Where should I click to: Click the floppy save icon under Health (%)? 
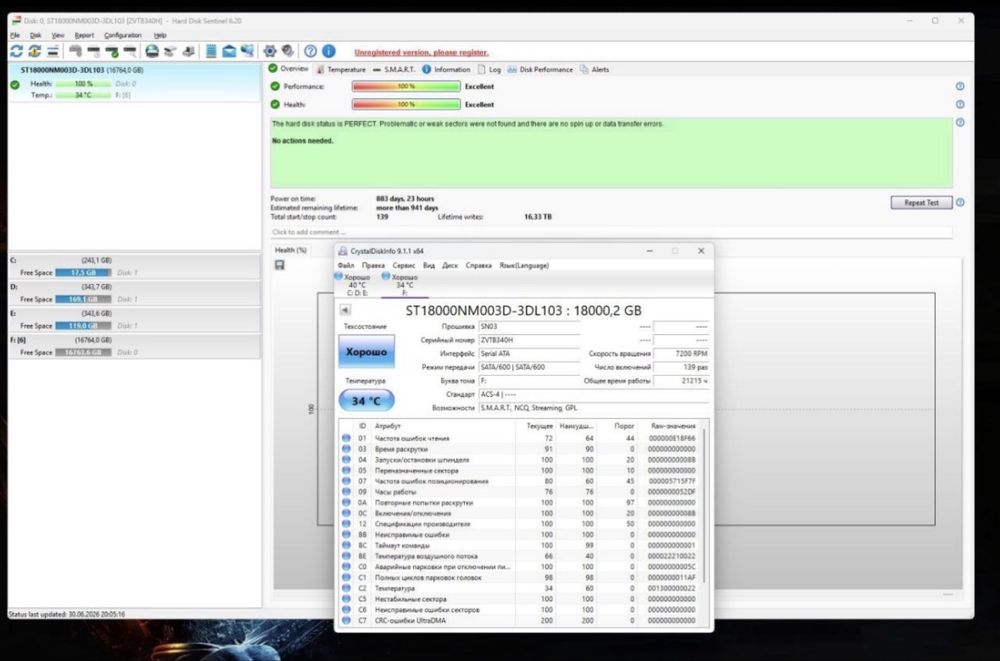coord(279,265)
